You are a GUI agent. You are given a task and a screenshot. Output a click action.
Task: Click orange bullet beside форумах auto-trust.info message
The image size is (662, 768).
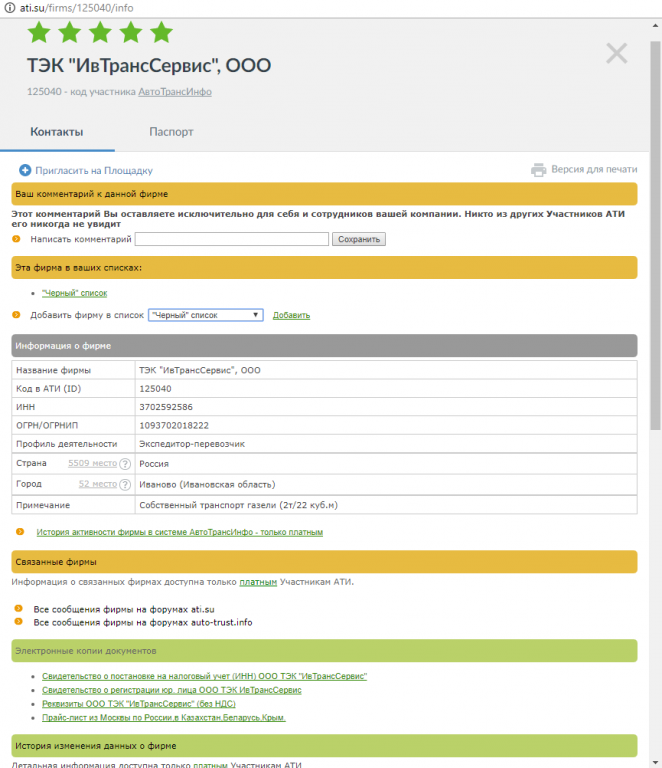pyautogui.click(x=19, y=621)
